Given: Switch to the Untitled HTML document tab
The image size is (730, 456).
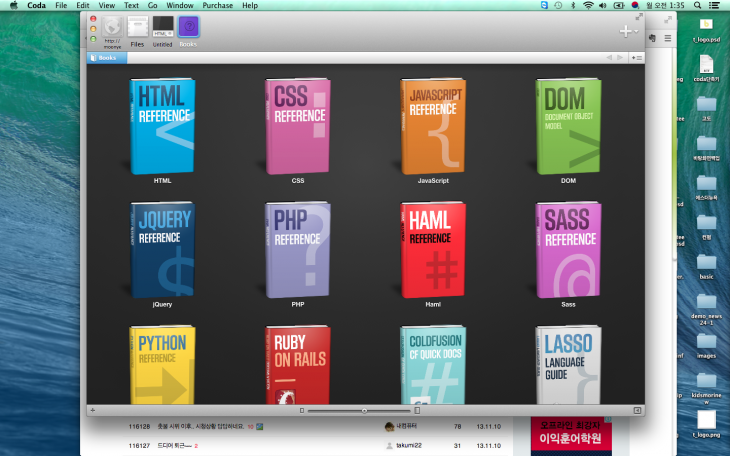Looking at the screenshot, I should click(162, 27).
